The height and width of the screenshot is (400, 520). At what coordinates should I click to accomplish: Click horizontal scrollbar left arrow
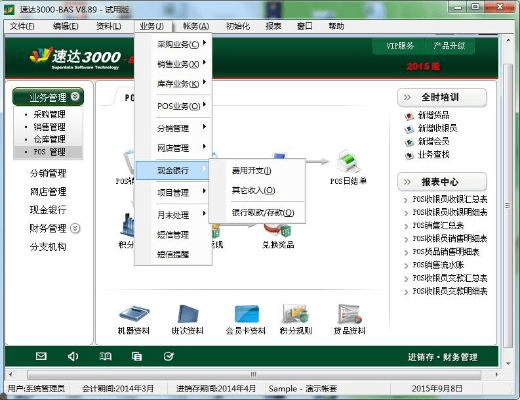coord(11,375)
